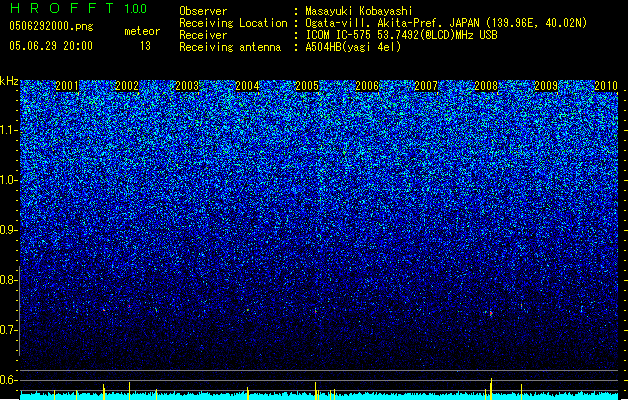Click the Observer label

(203, 11)
